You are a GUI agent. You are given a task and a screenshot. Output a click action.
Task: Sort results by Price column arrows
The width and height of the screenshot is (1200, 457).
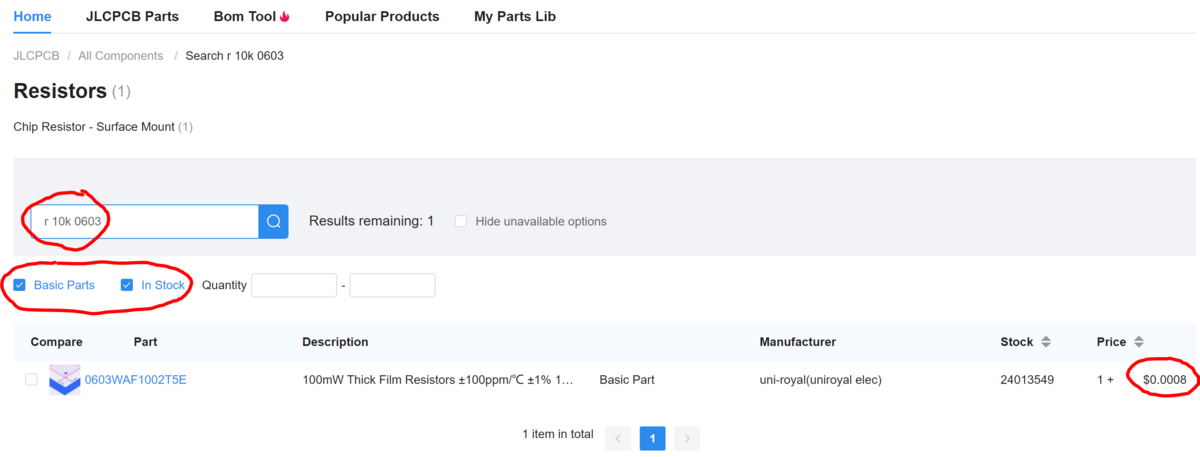pos(1138,342)
